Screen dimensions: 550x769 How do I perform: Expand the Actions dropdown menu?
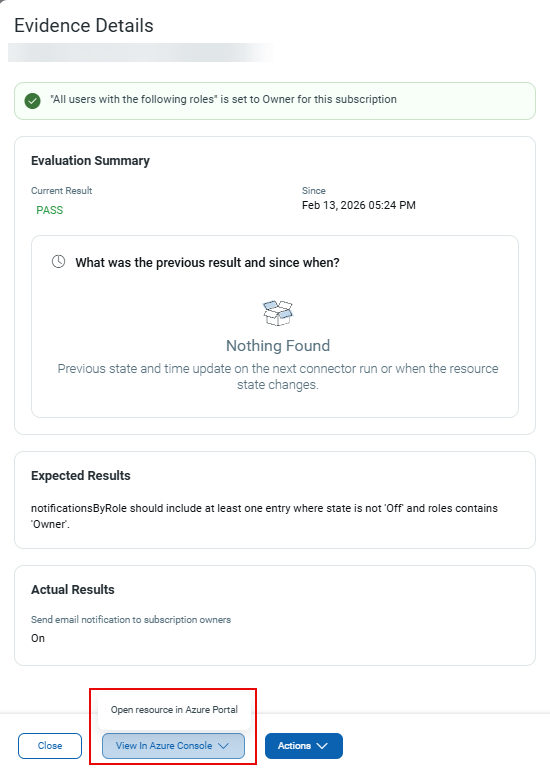coord(304,745)
